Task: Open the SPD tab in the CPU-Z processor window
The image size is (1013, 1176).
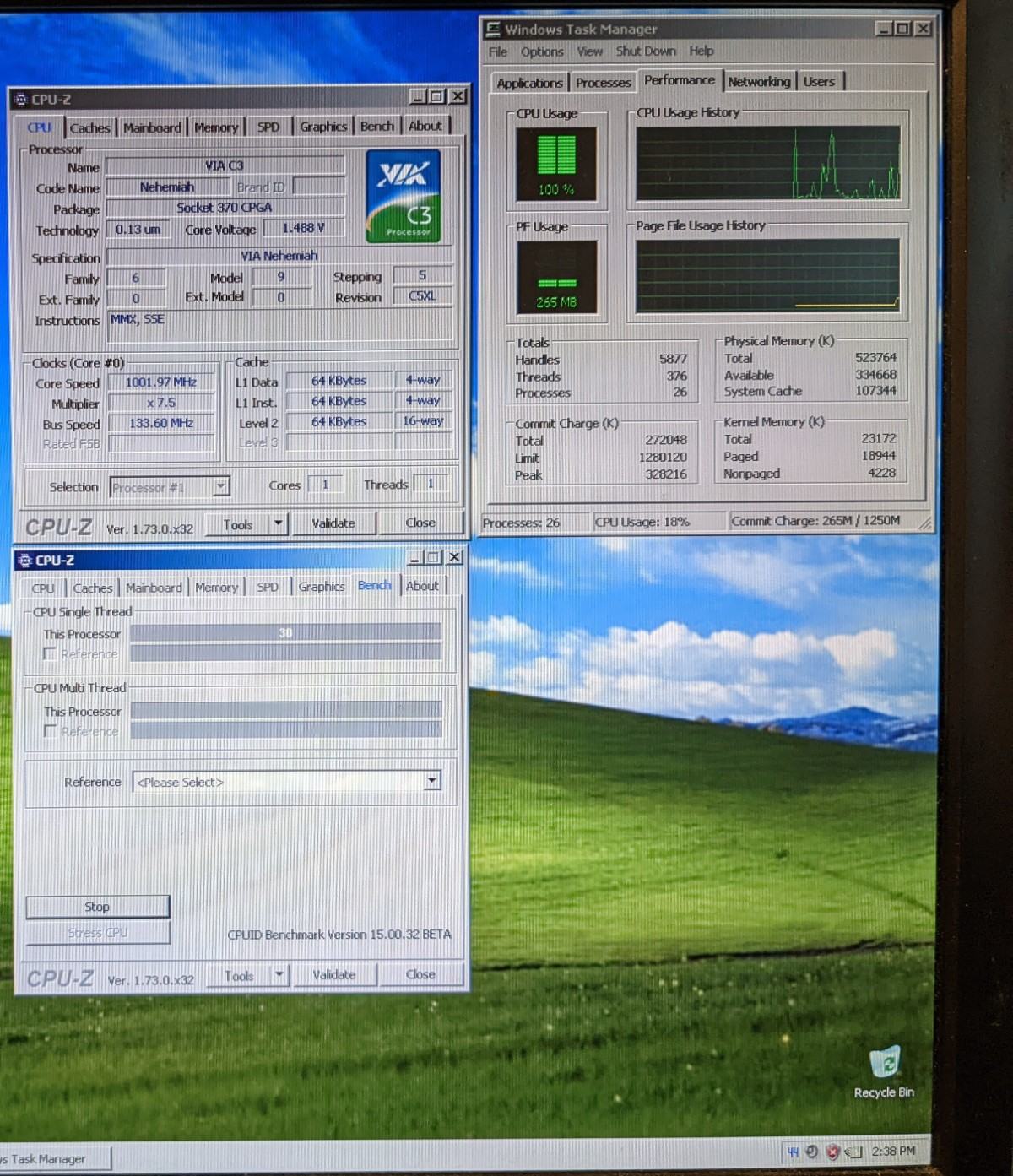Action: [x=268, y=127]
